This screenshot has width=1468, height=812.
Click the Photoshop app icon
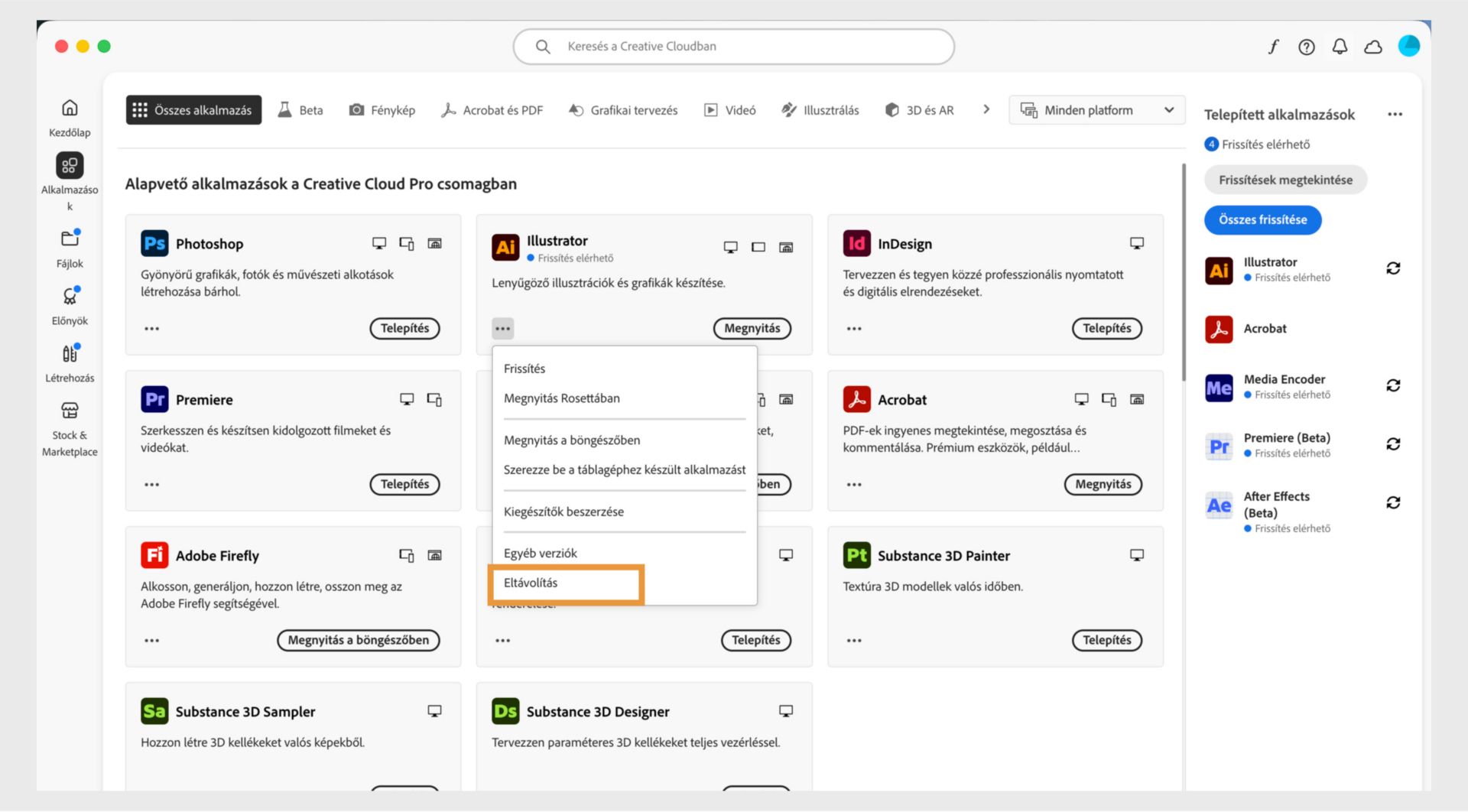click(154, 243)
